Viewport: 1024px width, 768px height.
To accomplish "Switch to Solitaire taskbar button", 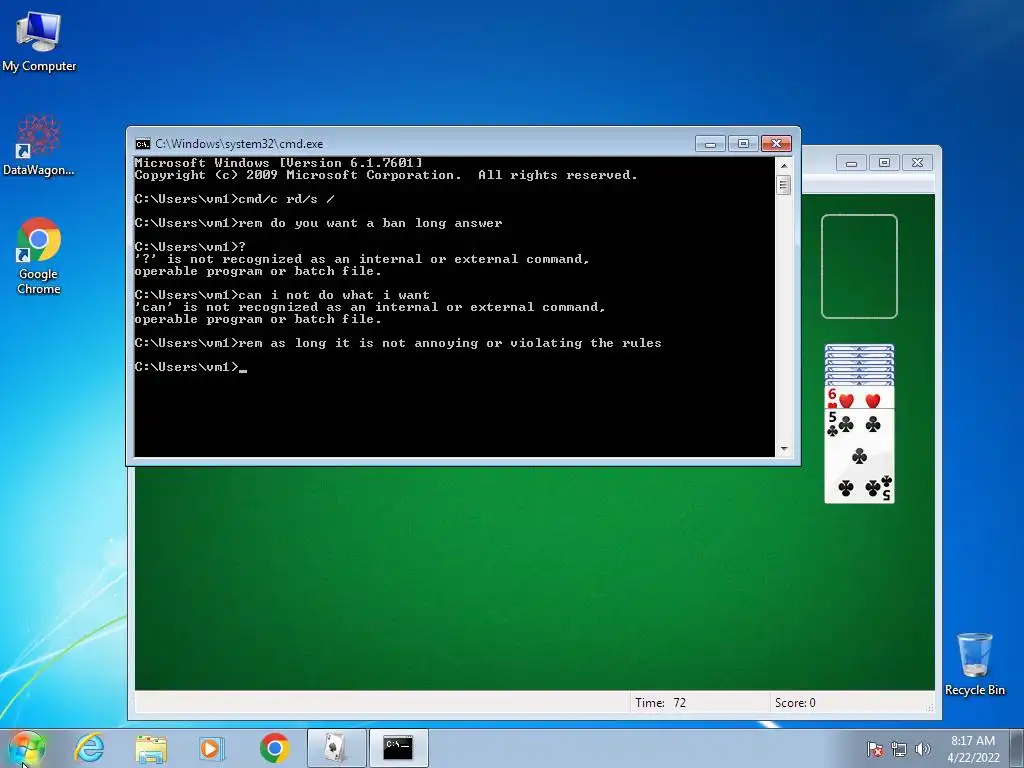I will pyautogui.click(x=336, y=748).
